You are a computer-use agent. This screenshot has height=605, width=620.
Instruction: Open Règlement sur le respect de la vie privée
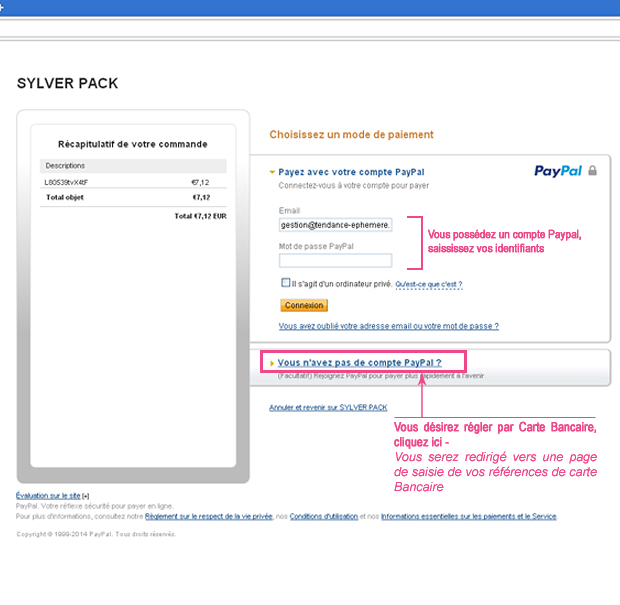[209, 516]
